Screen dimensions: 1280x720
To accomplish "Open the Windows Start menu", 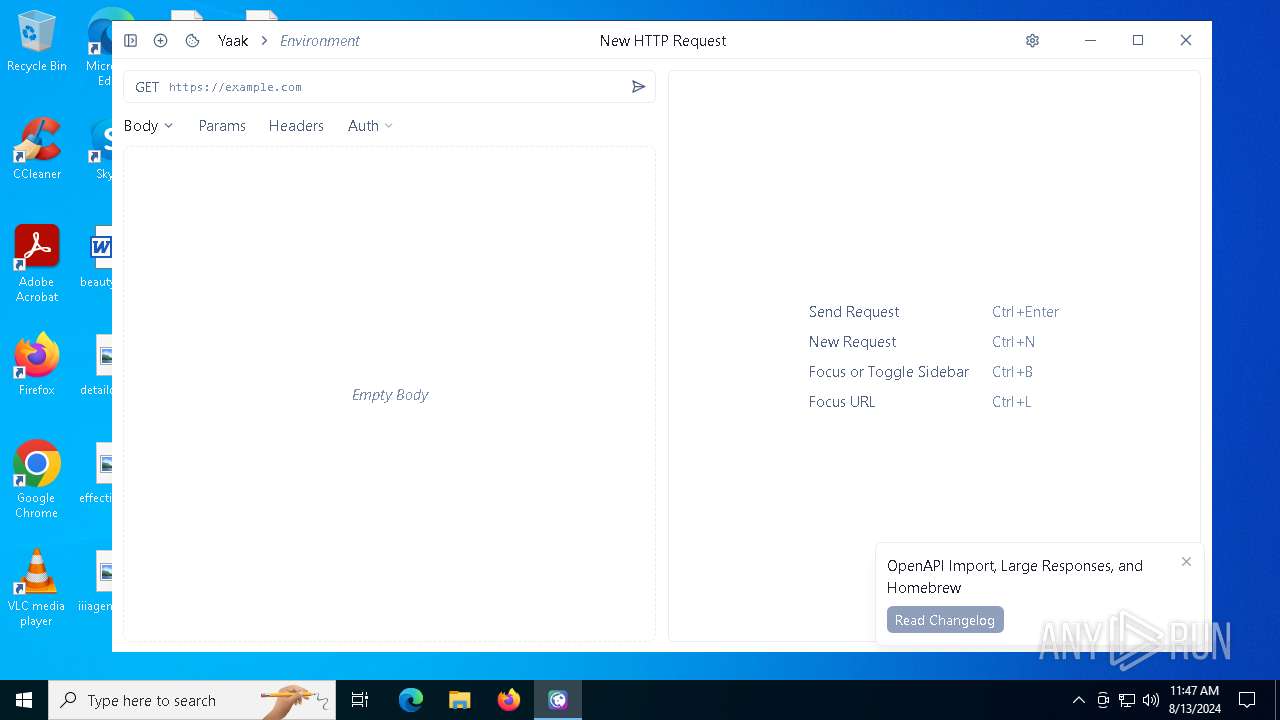I will tap(24, 700).
